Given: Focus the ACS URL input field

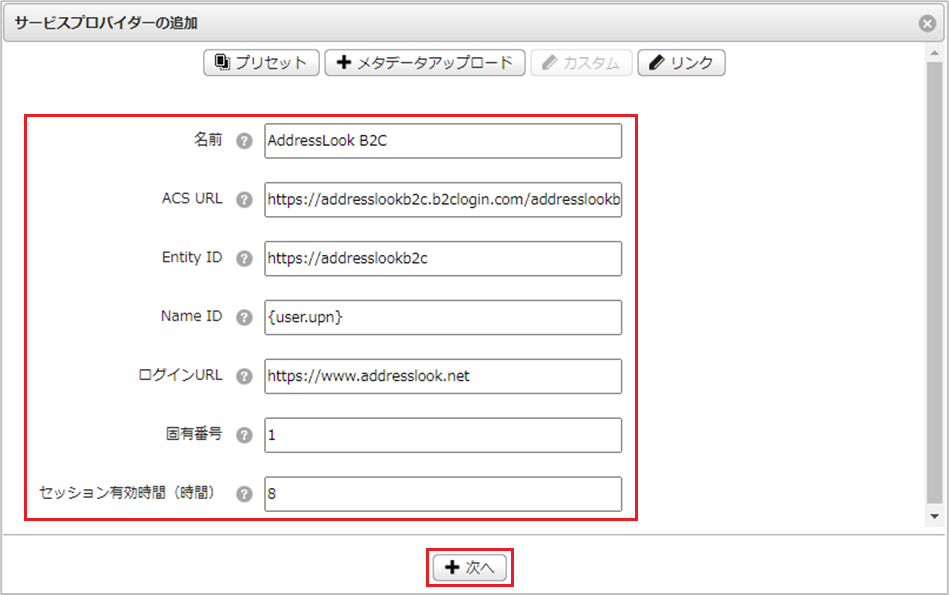Looking at the screenshot, I should (x=443, y=200).
